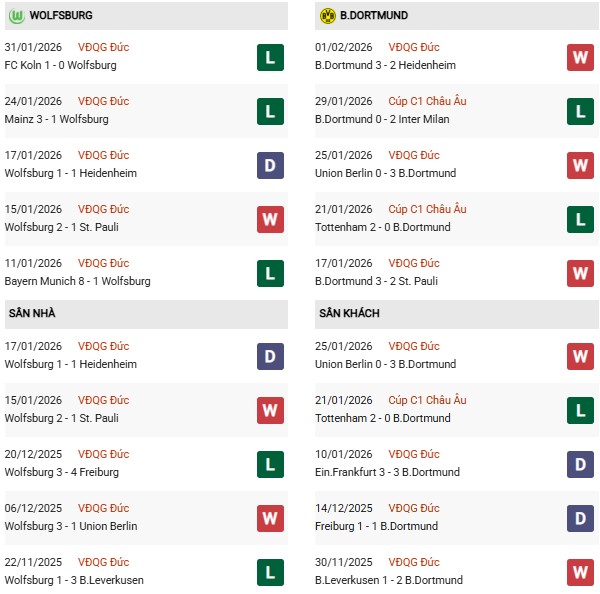The width and height of the screenshot is (600, 594).
Task: Click the W badge for B.Dortmund 3-2 Heidenheim
Action: (581, 57)
